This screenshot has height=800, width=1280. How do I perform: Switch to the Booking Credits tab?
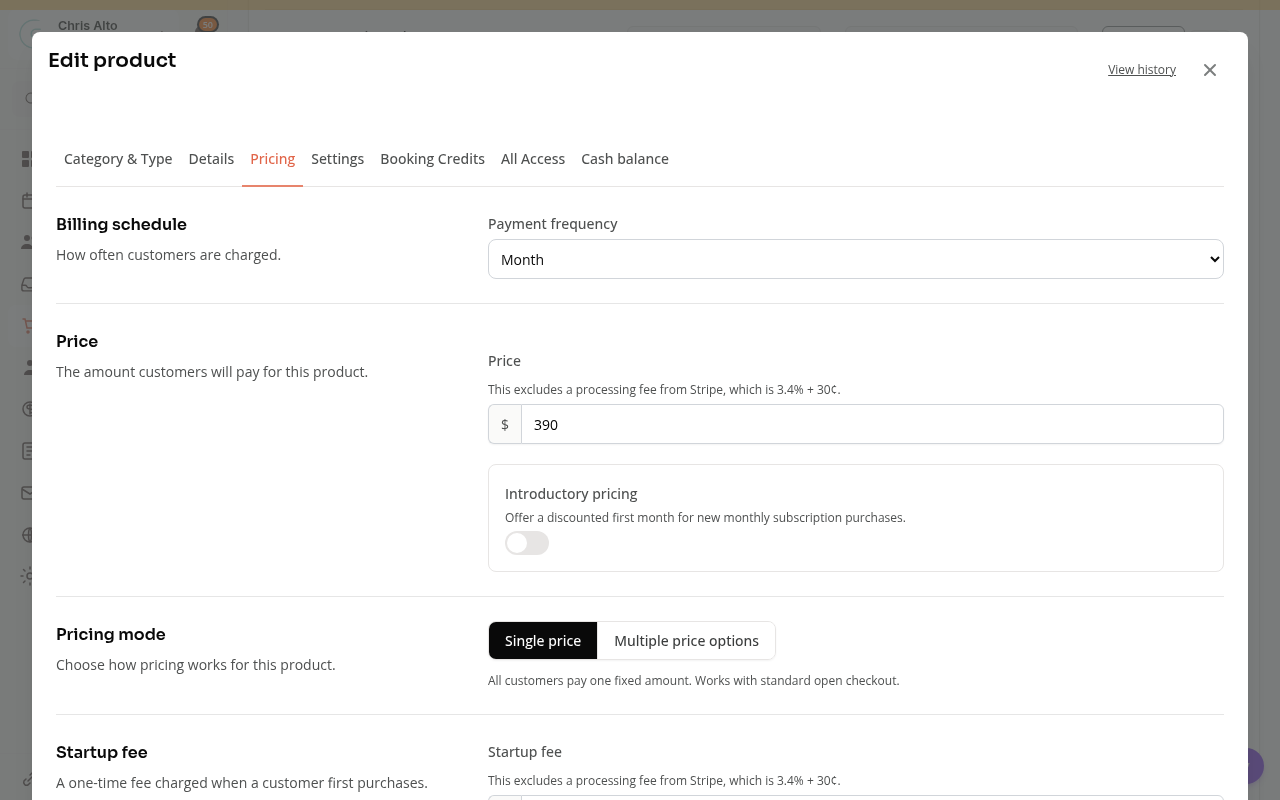point(432,159)
